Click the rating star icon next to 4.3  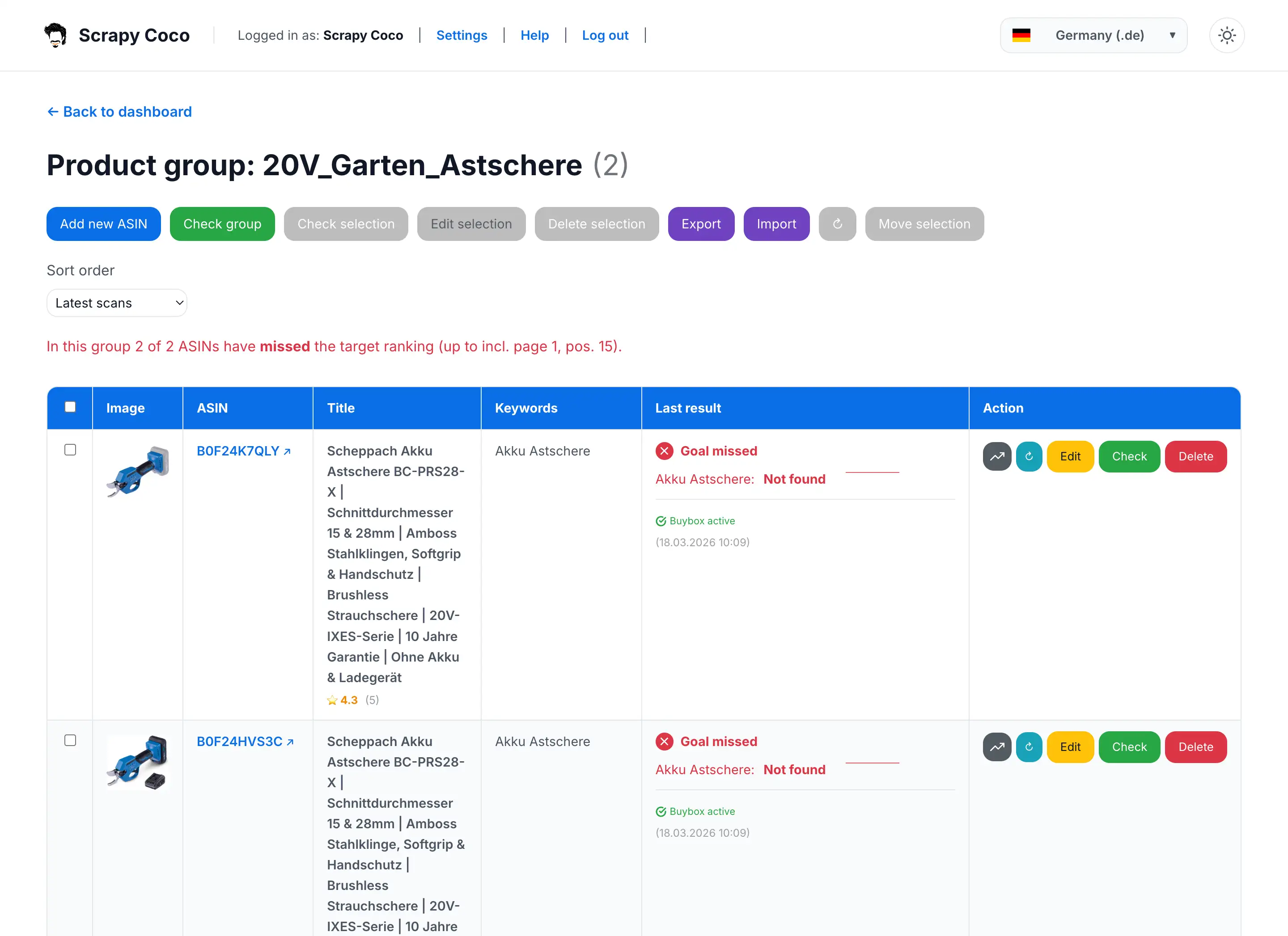coord(332,700)
